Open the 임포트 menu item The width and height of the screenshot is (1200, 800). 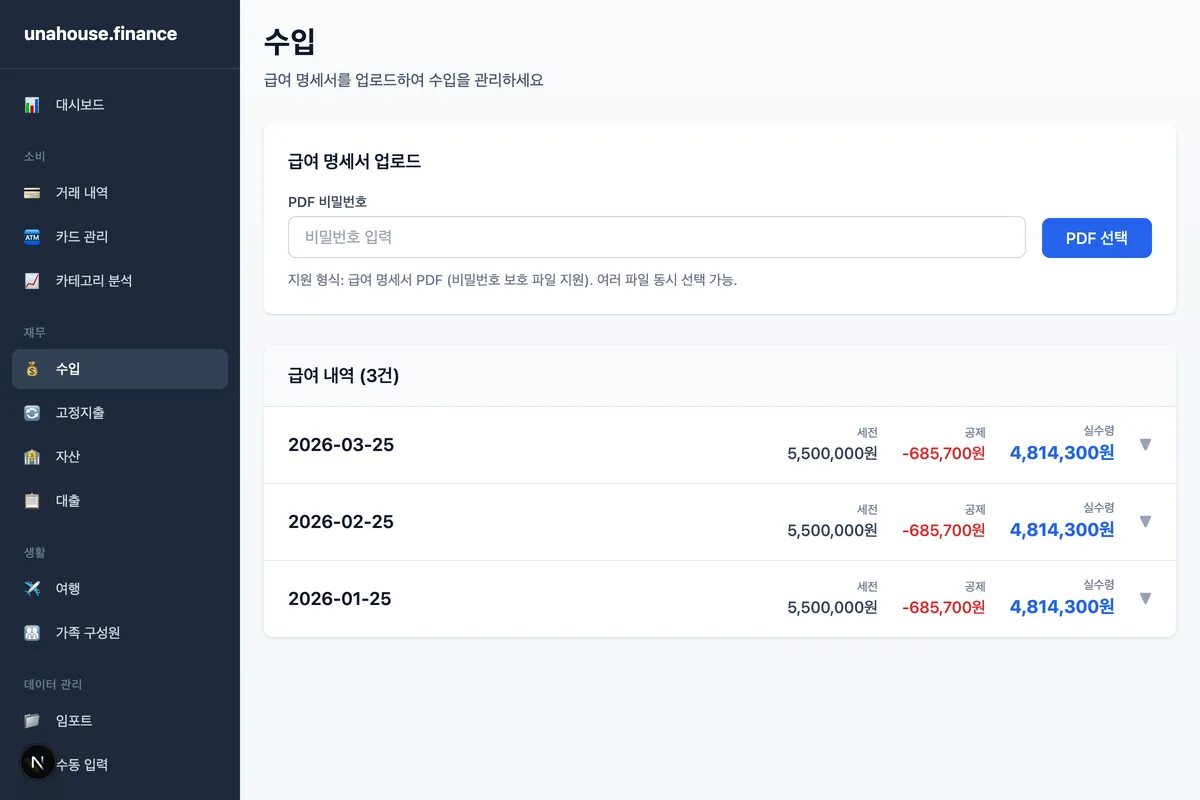tap(74, 721)
